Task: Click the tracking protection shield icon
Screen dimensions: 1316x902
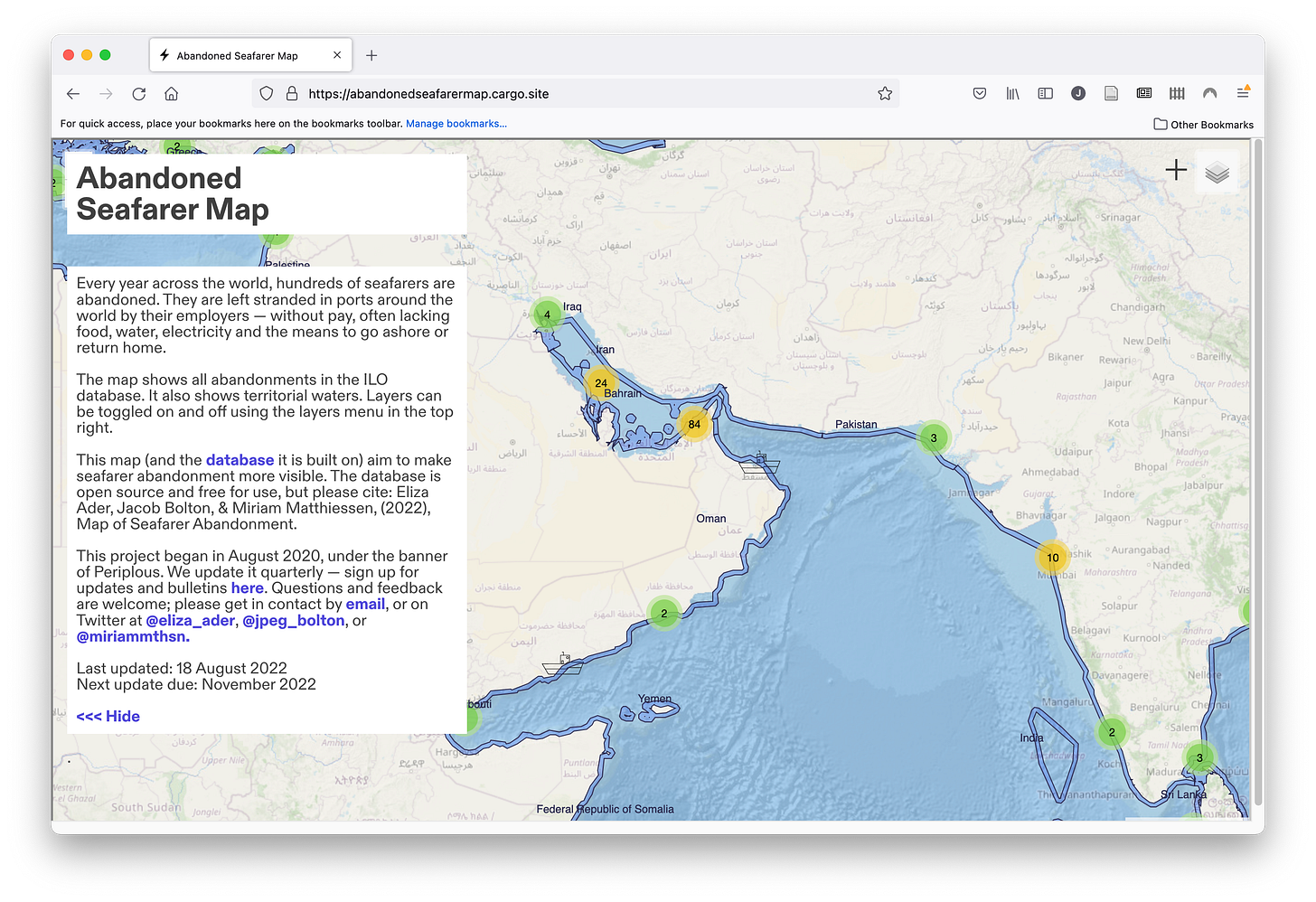Action: point(265,93)
